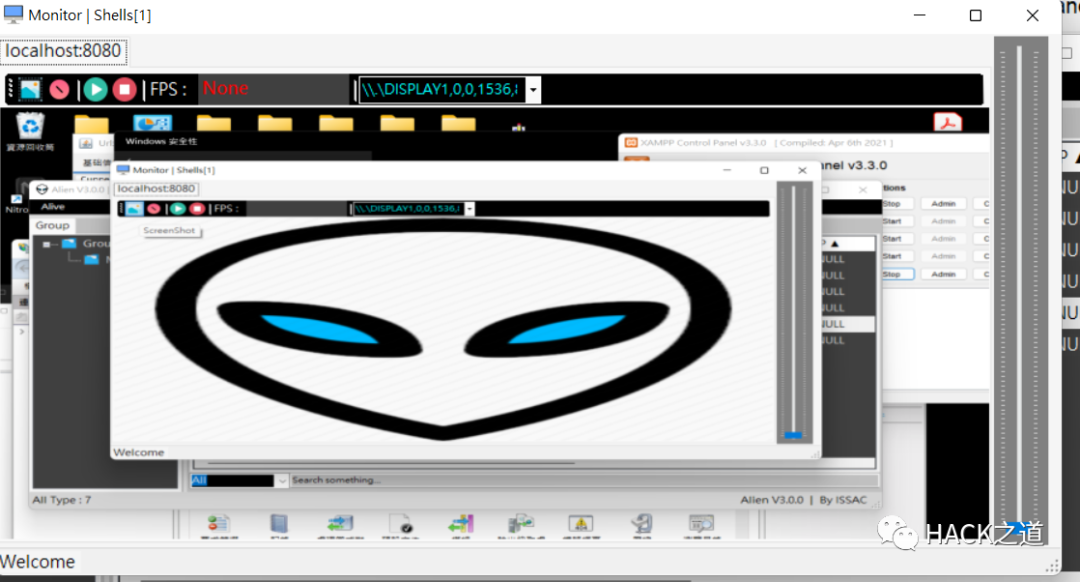
Task: Stop streaming with the red stop button in outer toolbar
Action: (x=124, y=90)
